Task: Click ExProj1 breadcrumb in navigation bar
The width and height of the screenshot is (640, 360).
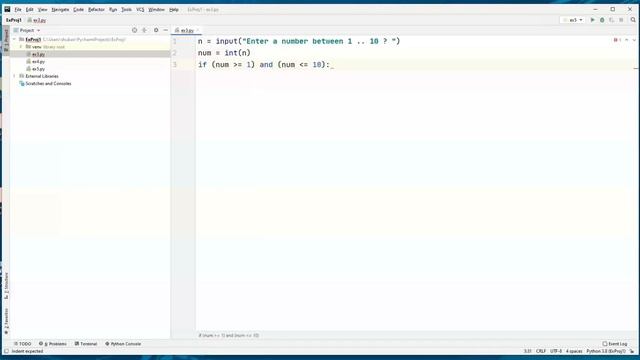Action: 13,20
